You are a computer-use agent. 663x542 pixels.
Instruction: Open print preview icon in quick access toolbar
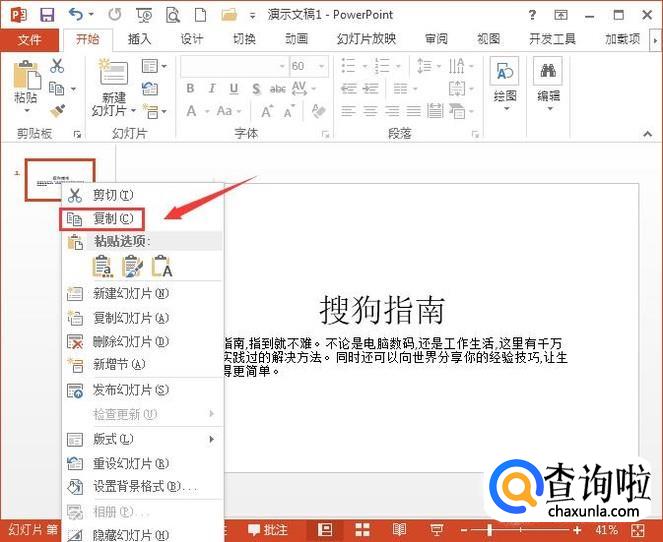(173, 16)
